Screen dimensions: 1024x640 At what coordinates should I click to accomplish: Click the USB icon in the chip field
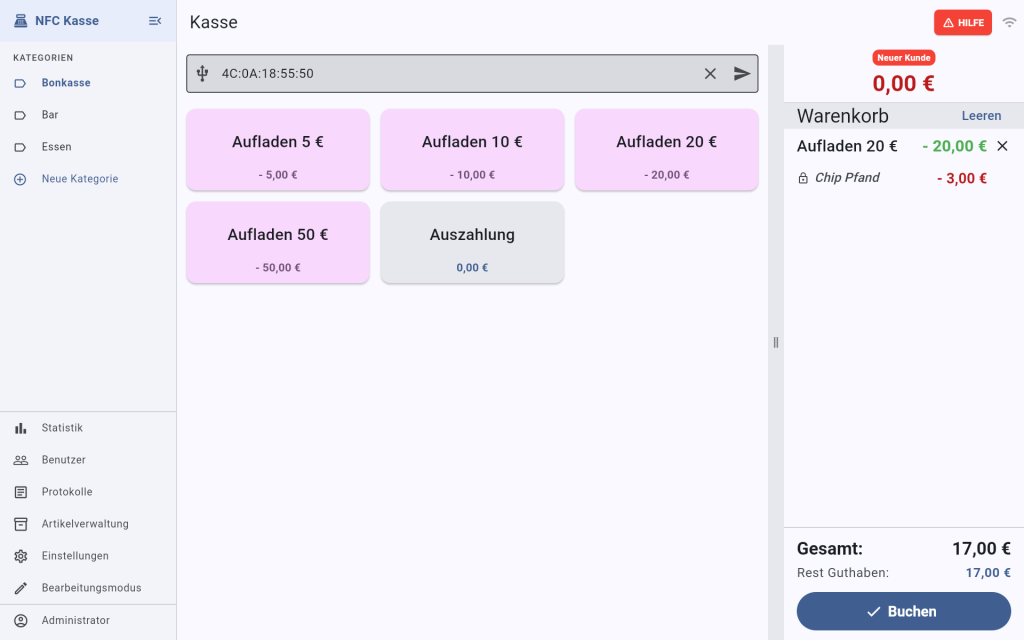(x=202, y=74)
